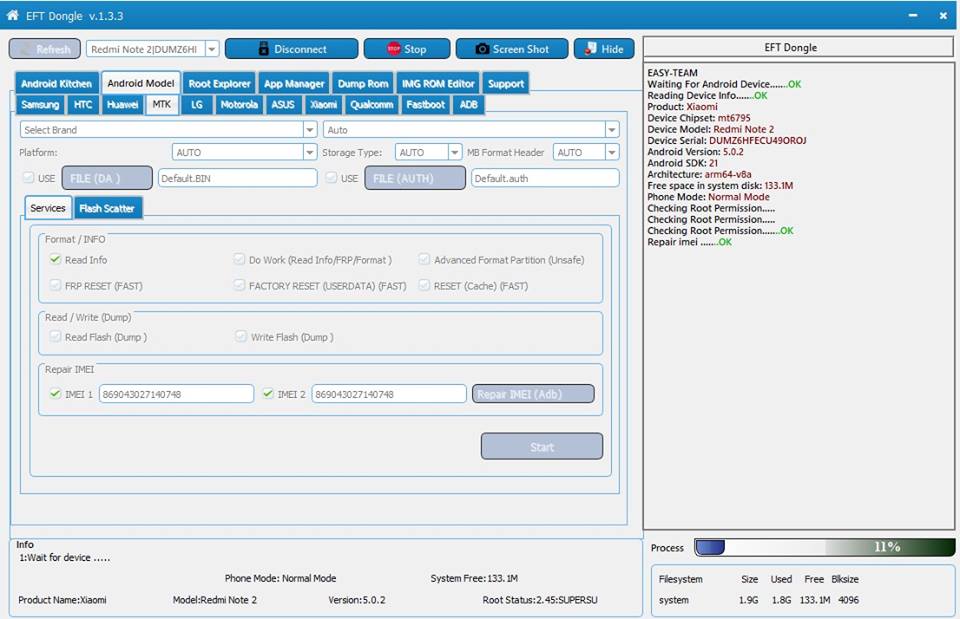
Task: Open the IMG ROM Editor tab
Action: pos(438,84)
